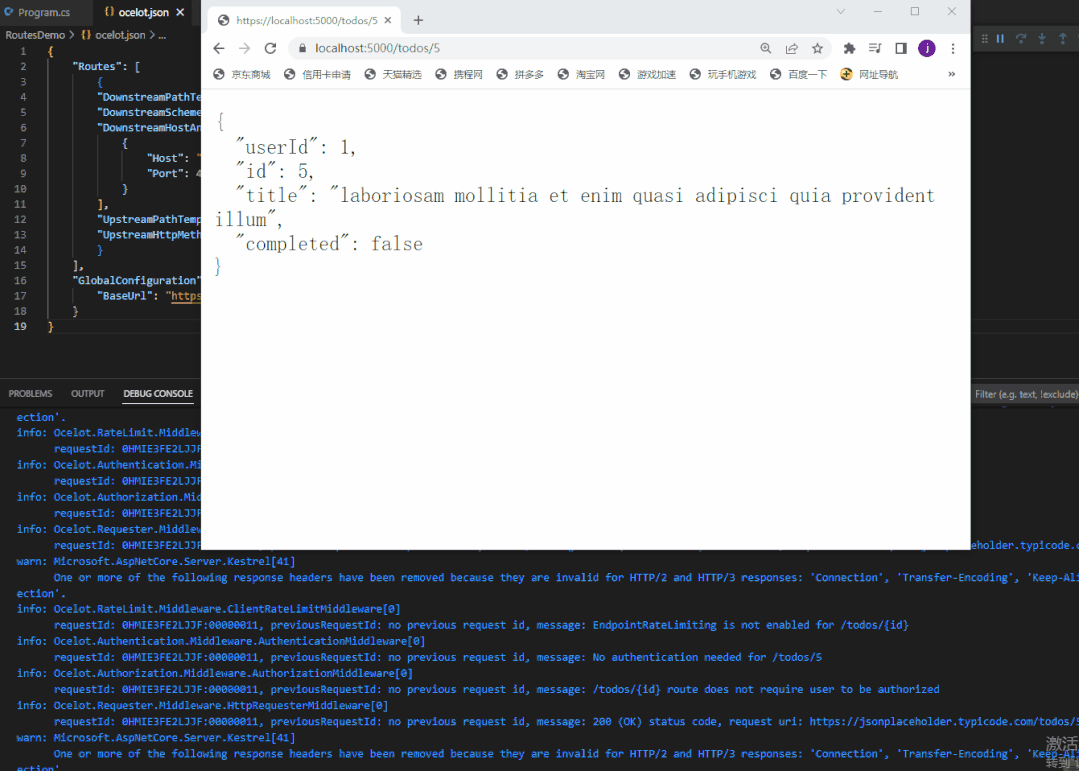The height and width of the screenshot is (771, 1079).
Task: Click the "completed": false text in browser
Action: coord(329,244)
